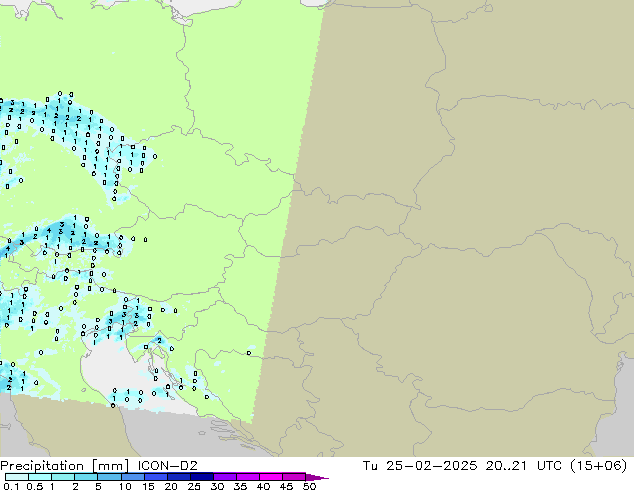This screenshot has width=634, height=490.
Task: Select the 2–5 mm legend color swatch
Action: [x=86, y=477]
